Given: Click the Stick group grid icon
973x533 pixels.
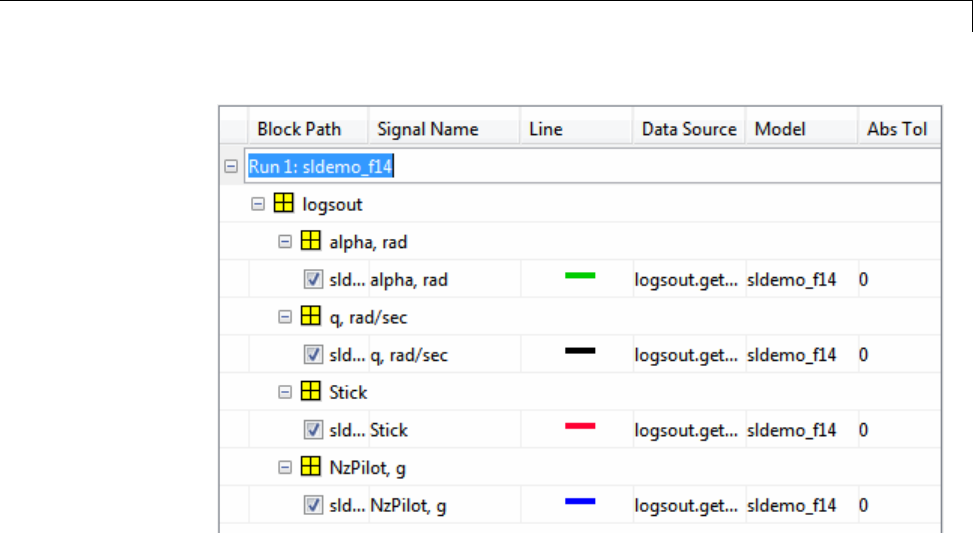Looking at the screenshot, I should (310, 392).
